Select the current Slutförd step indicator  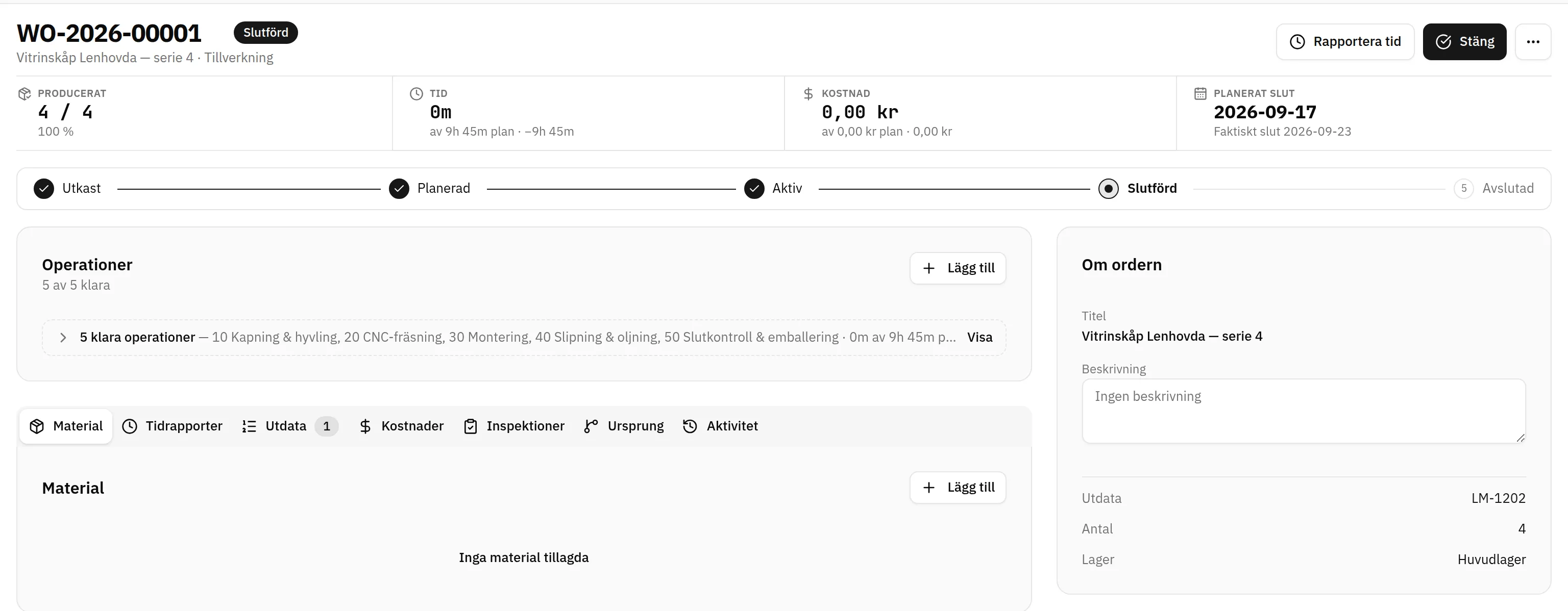1109,189
